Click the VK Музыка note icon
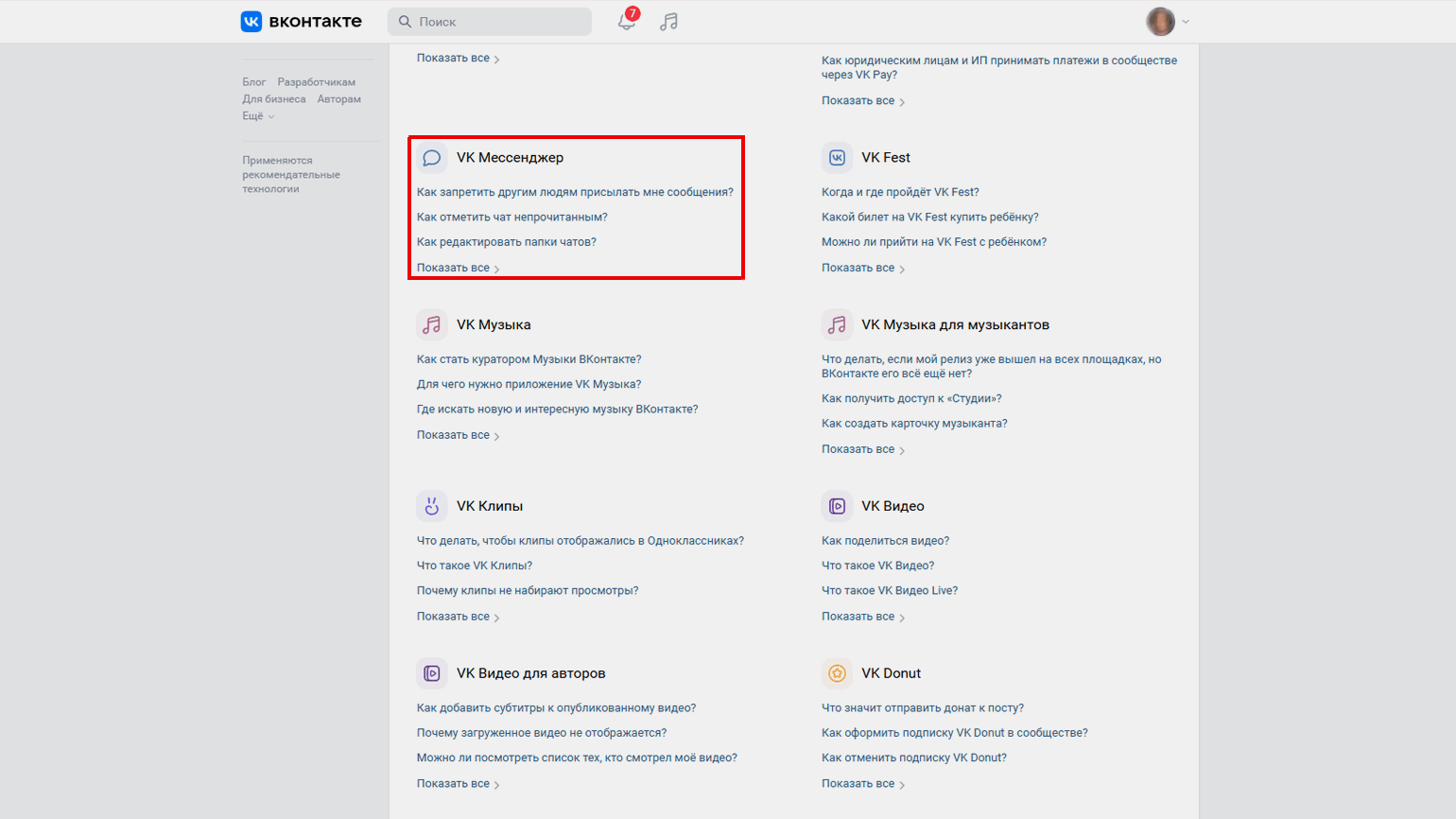Image resolution: width=1456 pixels, height=819 pixels. pos(432,325)
